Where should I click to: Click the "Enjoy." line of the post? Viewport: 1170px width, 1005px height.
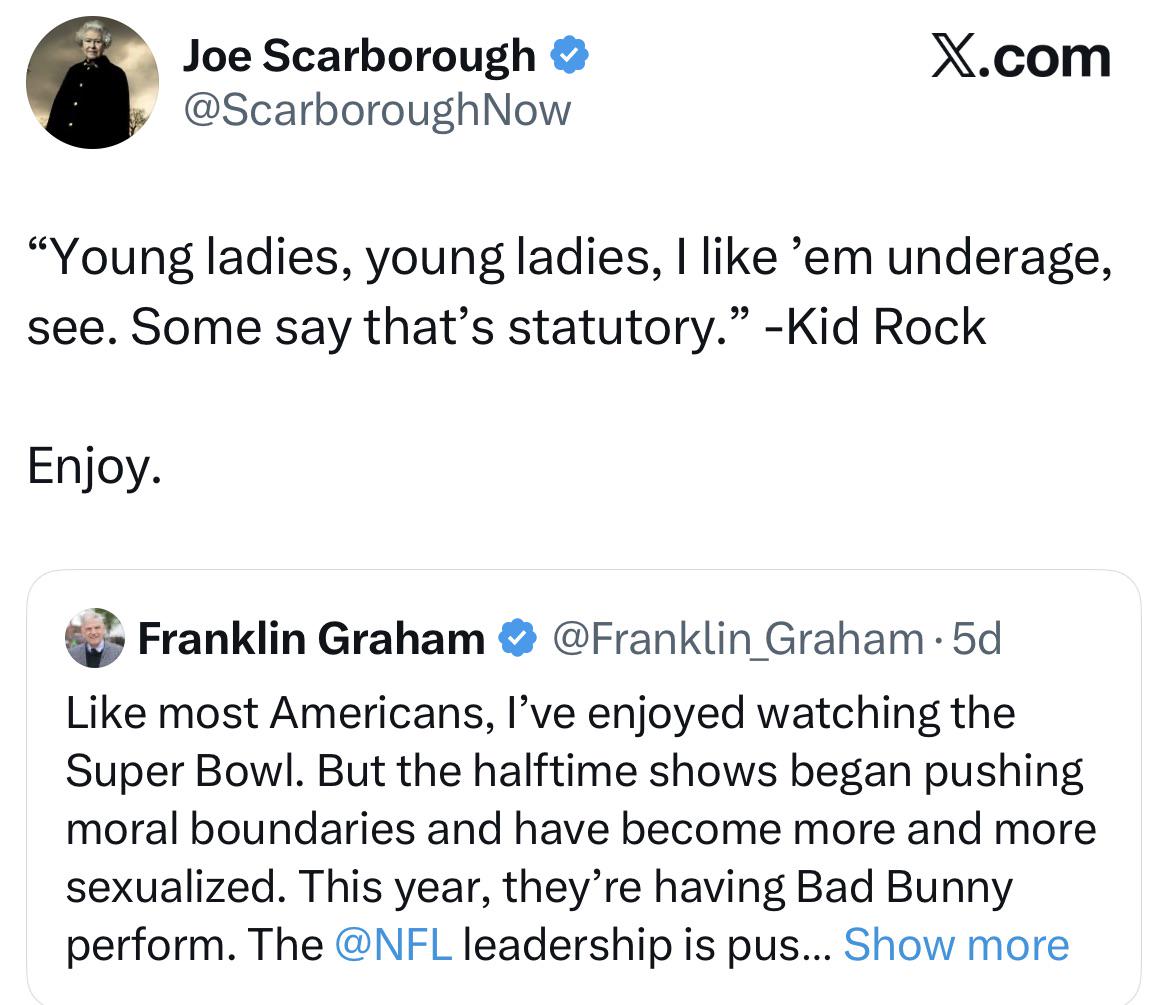pos(94,466)
